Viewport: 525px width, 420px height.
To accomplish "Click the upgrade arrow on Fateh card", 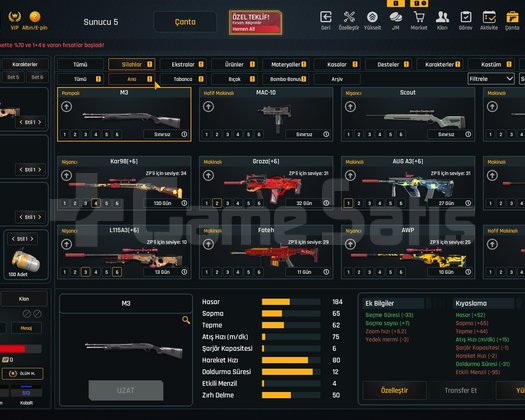I will pyautogui.click(x=208, y=244).
